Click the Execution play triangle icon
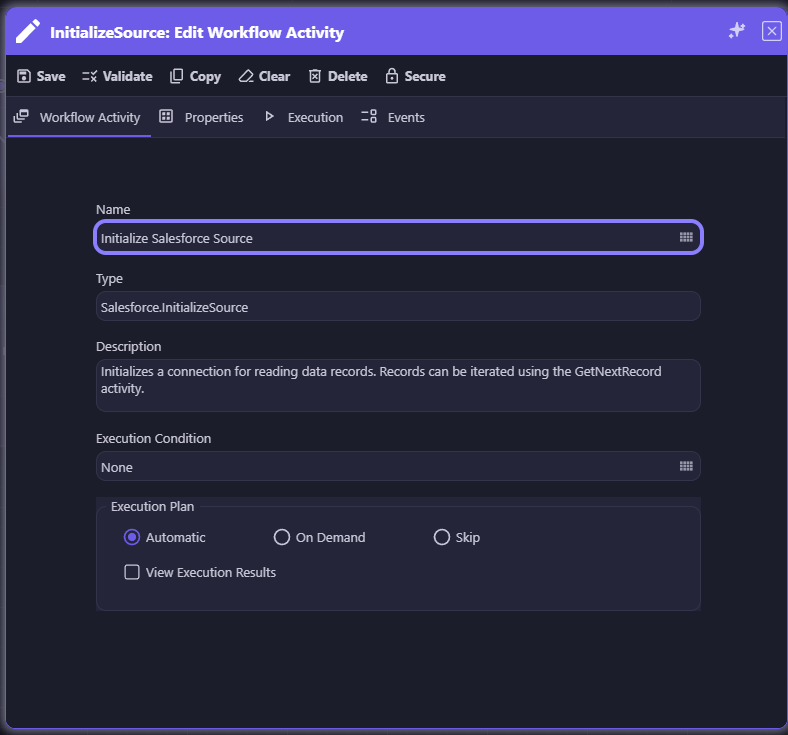The height and width of the screenshot is (735, 788). (269, 117)
